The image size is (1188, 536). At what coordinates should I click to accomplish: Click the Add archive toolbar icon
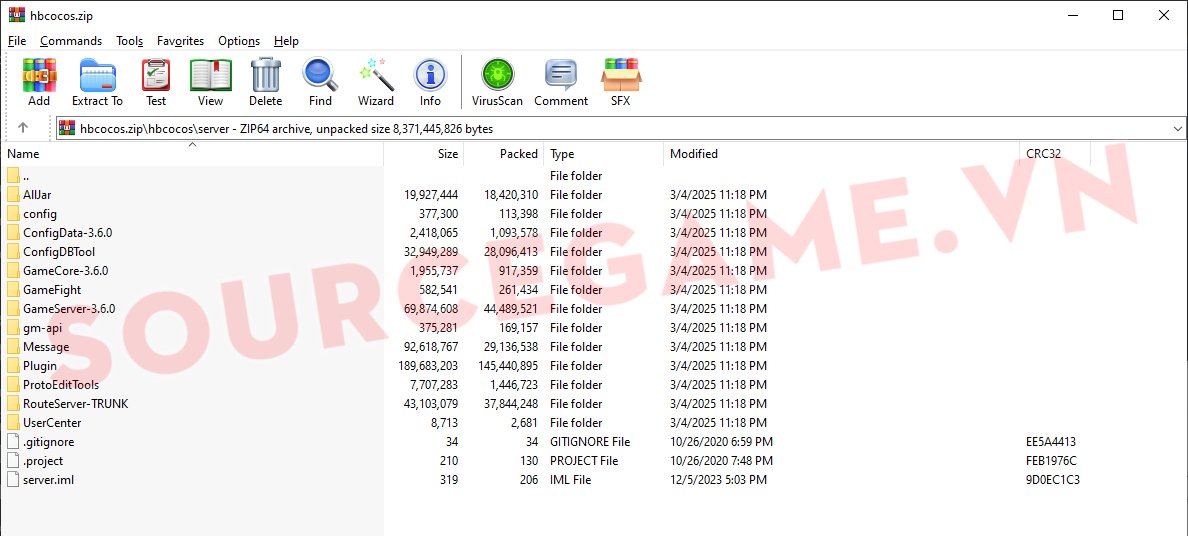click(39, 81)
